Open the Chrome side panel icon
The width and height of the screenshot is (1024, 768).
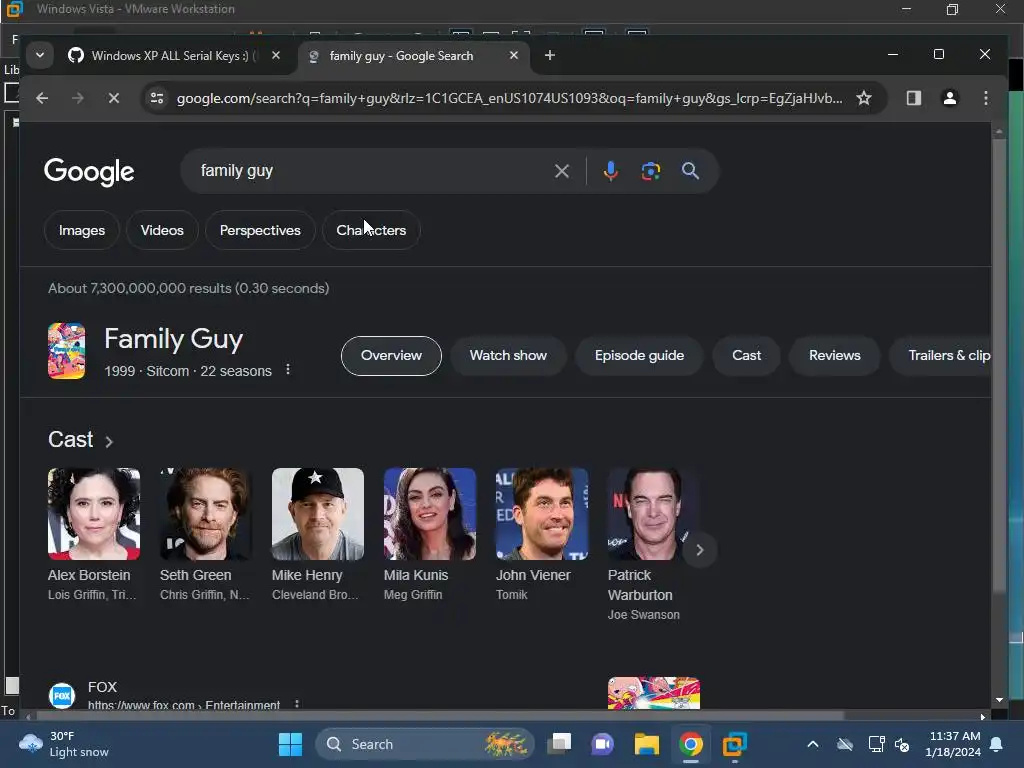click(914, 98)
